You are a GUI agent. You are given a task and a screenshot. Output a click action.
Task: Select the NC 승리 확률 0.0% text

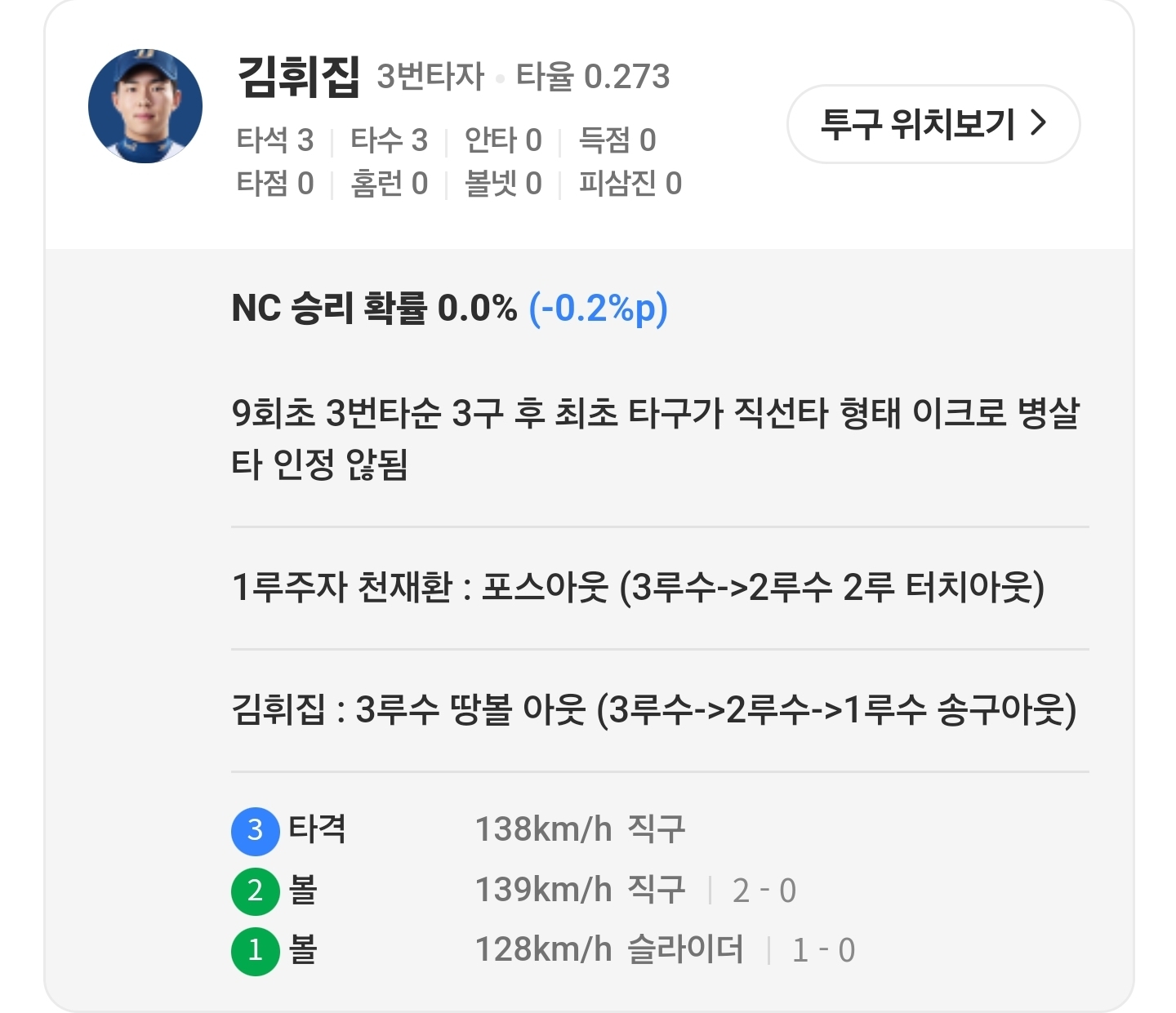(x=374, y=309)
